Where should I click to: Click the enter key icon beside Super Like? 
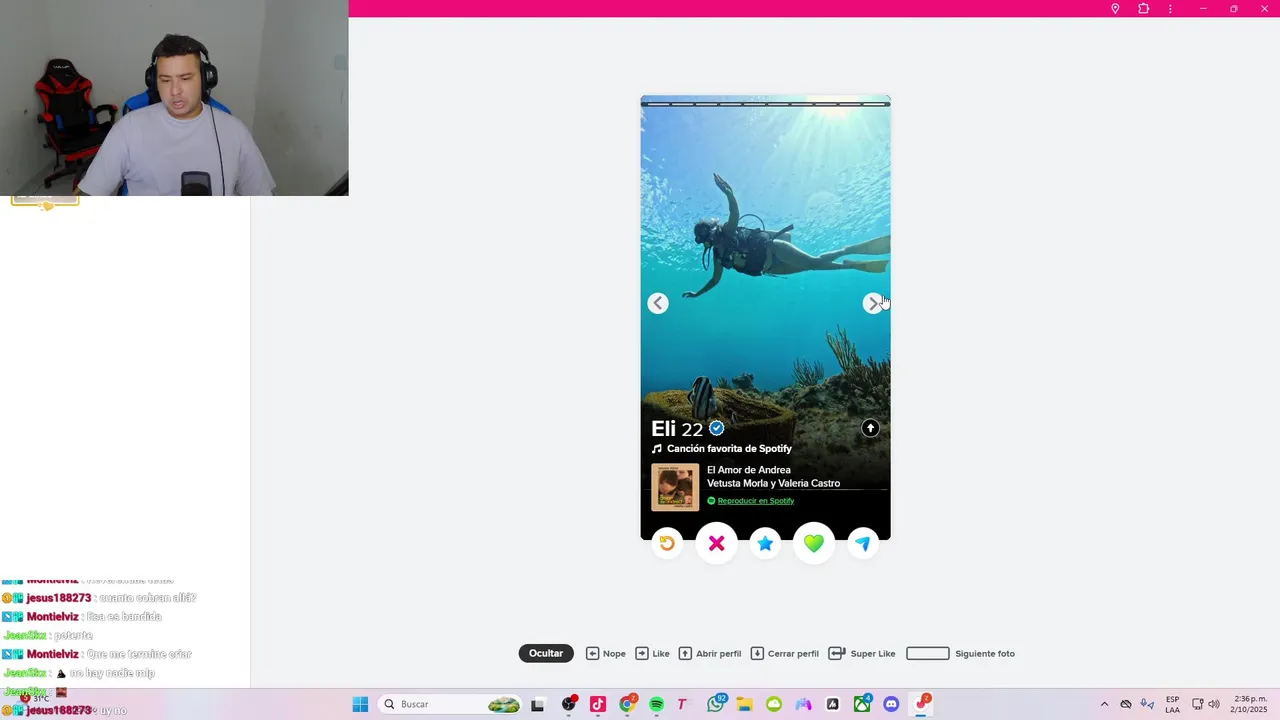(x=837, y=653)
